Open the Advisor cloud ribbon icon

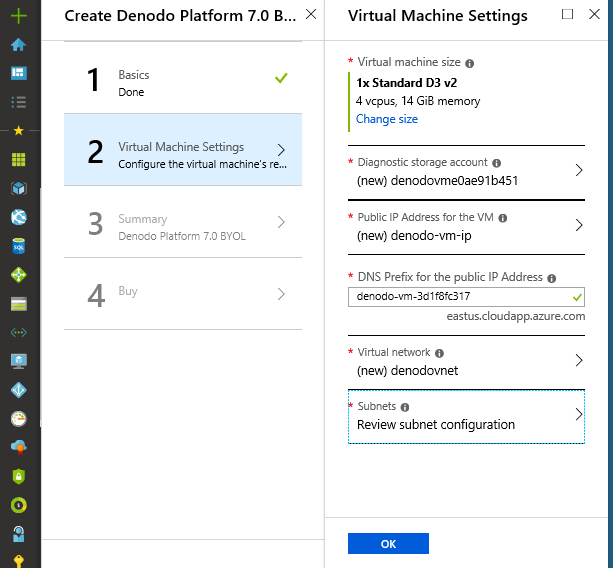point(18,448)
